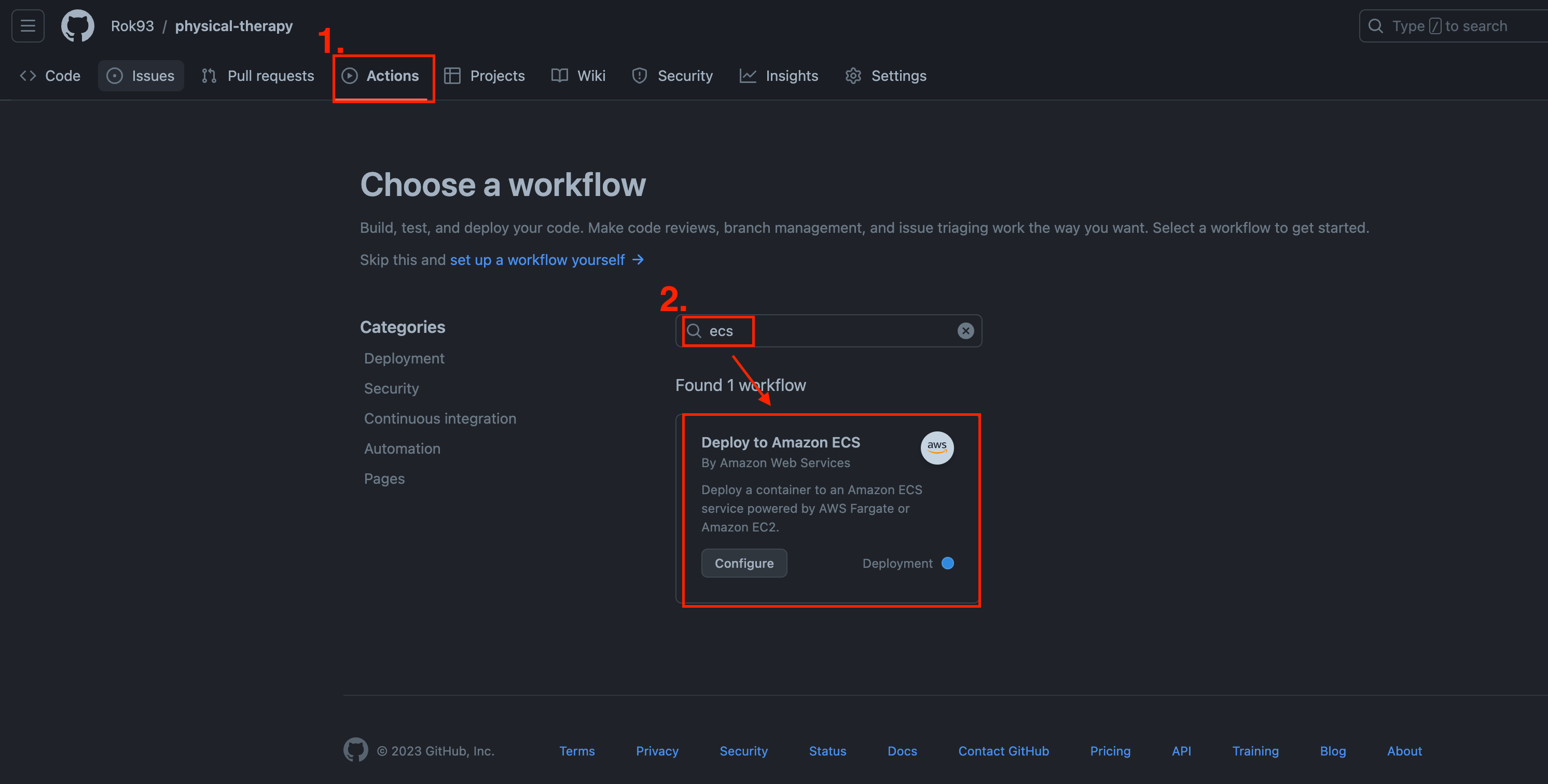
Task: Open the Status footer link
Action: point(827,750)
